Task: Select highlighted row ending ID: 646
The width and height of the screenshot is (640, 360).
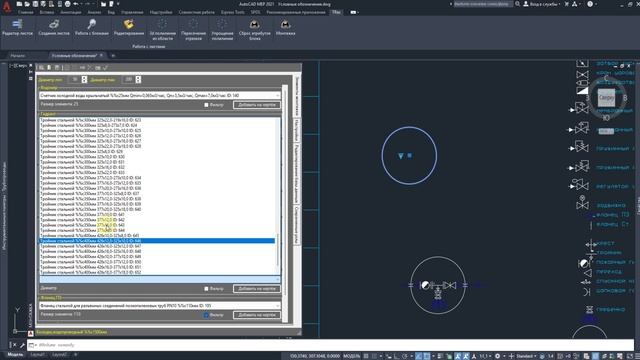Action: click(x=157, y=241)
